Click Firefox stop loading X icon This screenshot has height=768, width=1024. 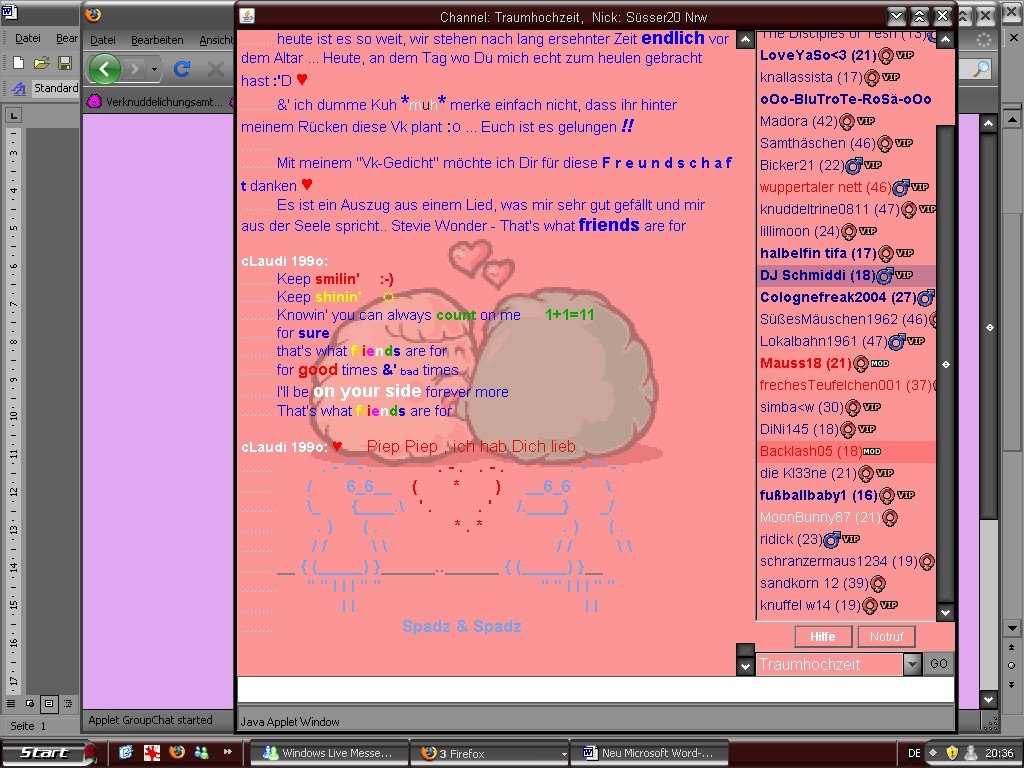click(216, 68)
